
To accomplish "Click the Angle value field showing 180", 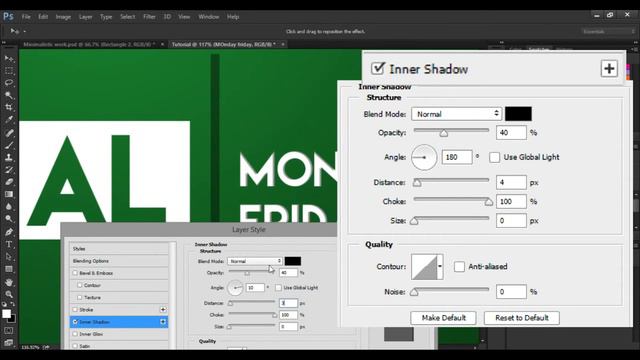I will point(457,157).
